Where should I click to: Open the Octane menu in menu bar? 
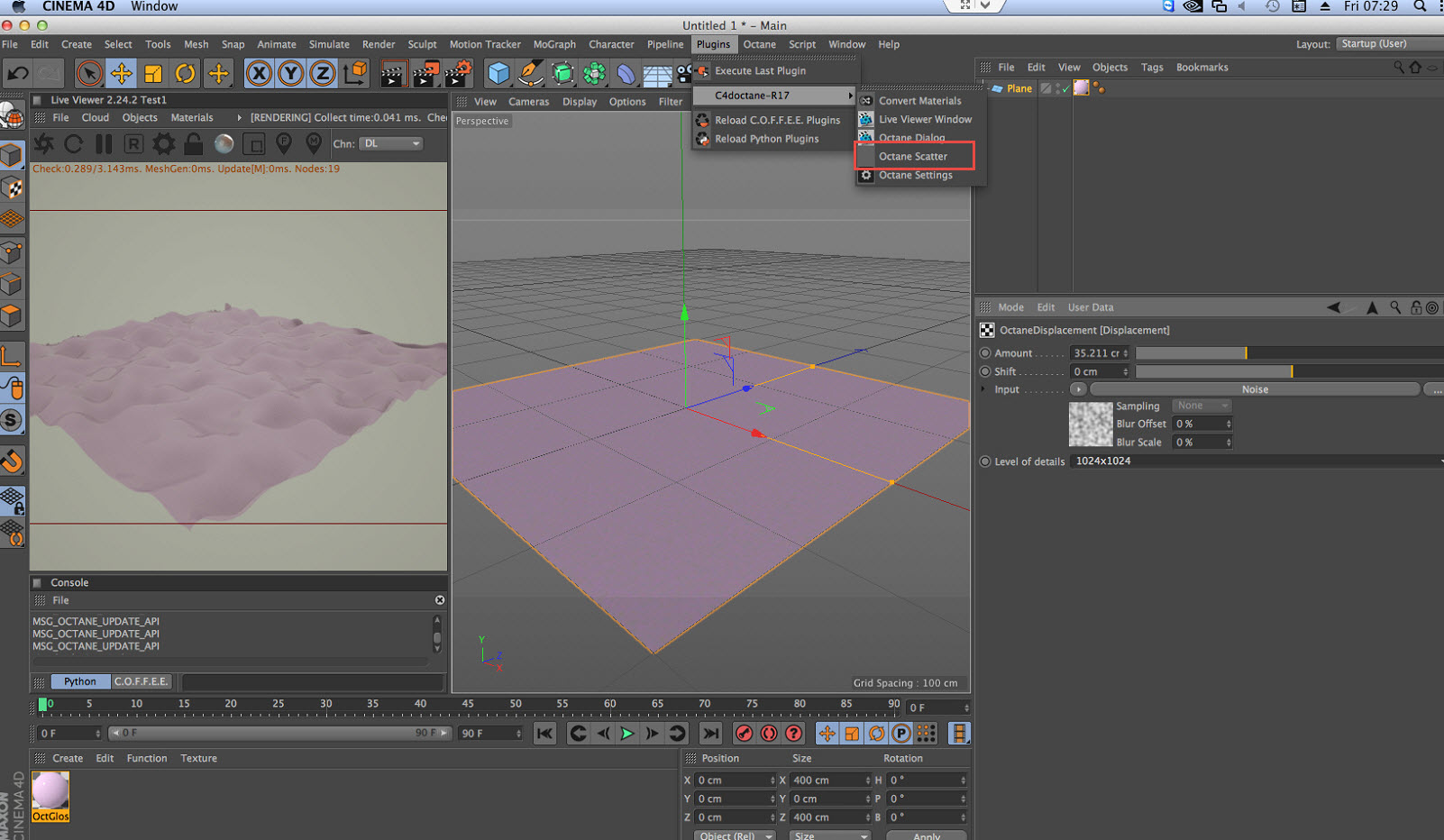pos(759,44)
